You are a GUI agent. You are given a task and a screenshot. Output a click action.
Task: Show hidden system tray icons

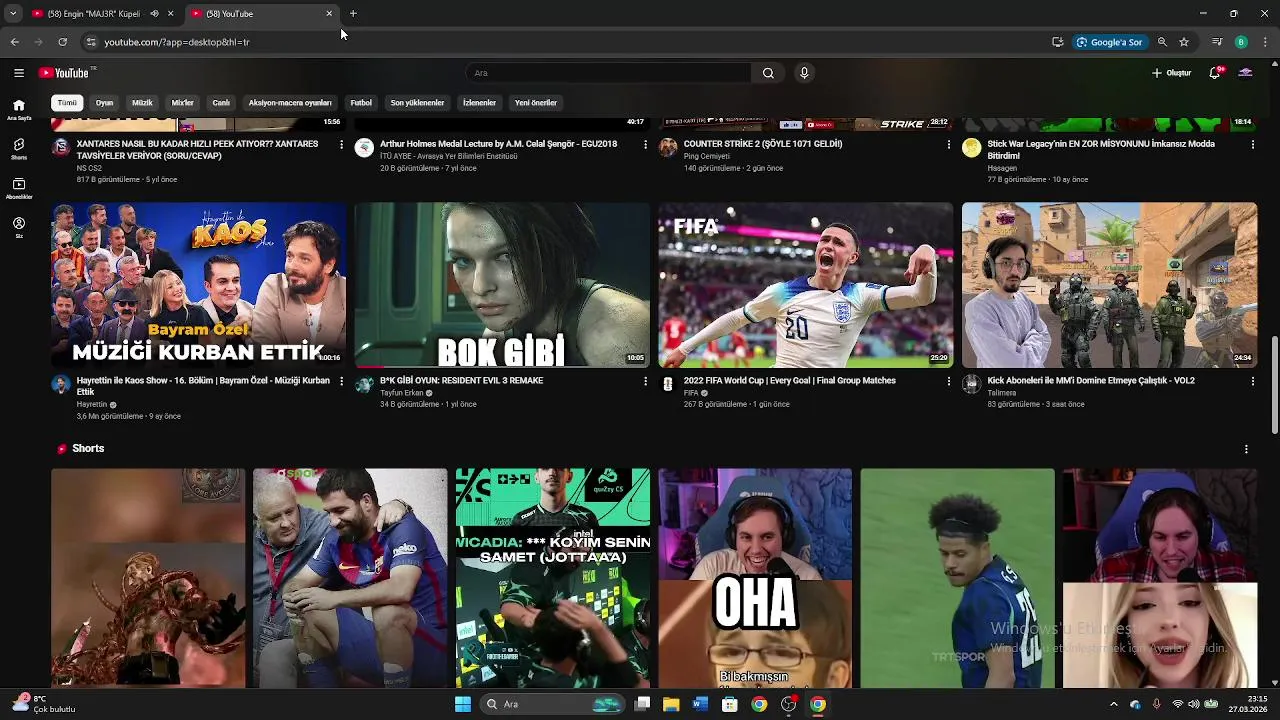click(x=1114, y=704)
